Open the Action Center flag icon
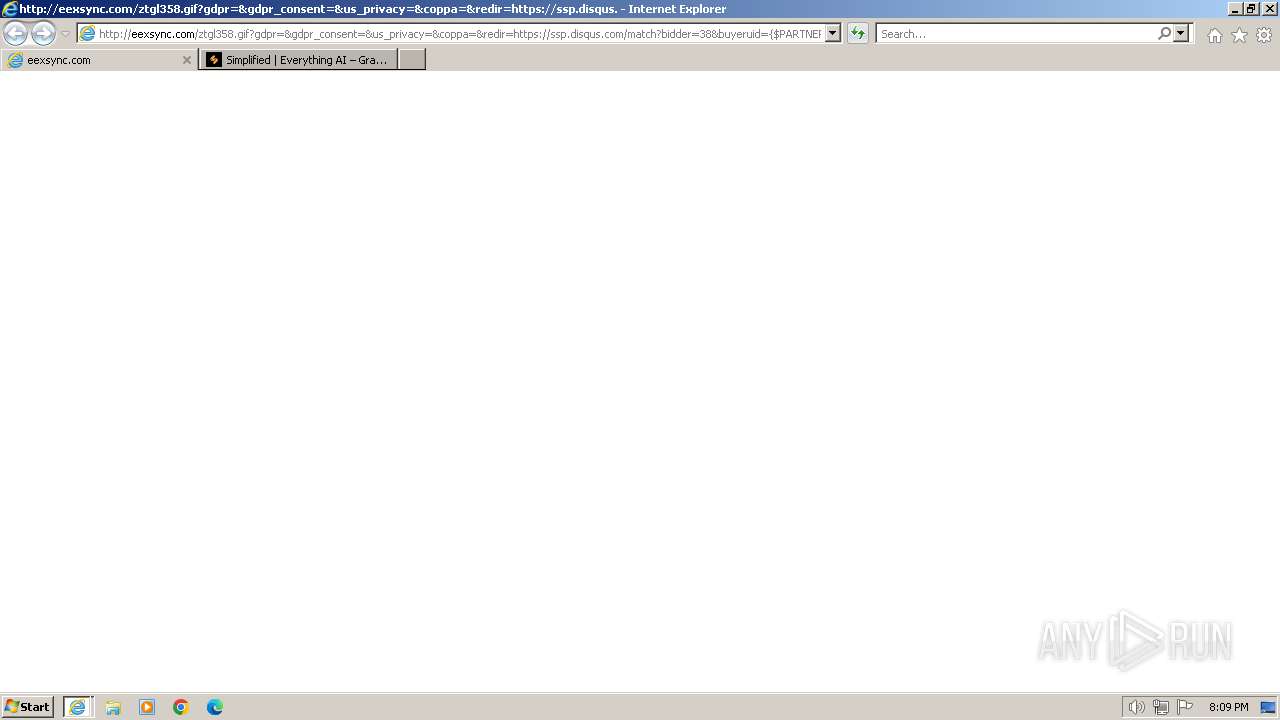 (x=1185, y=707)
